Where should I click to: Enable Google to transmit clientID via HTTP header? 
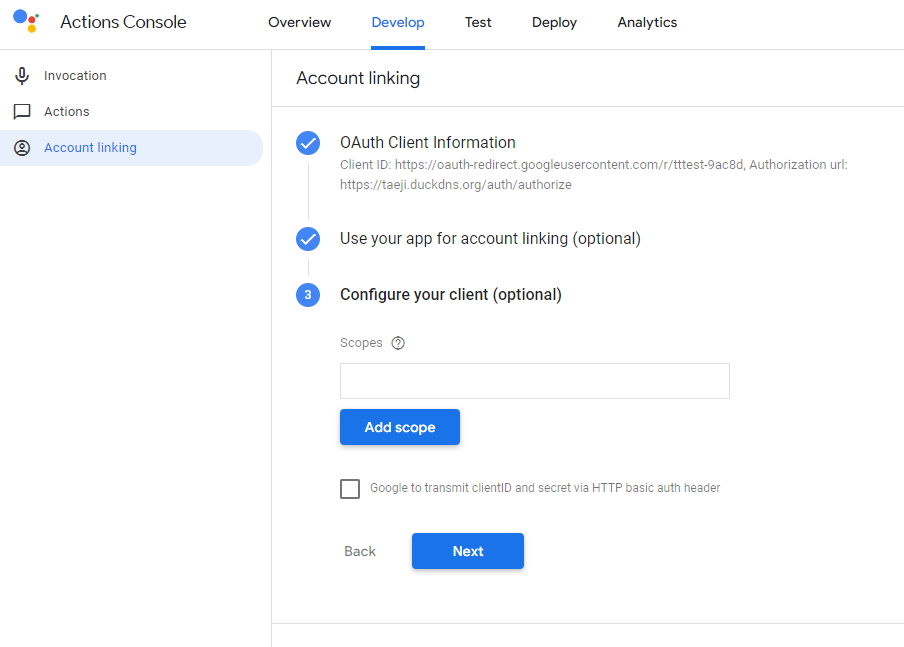pos(350,488)
